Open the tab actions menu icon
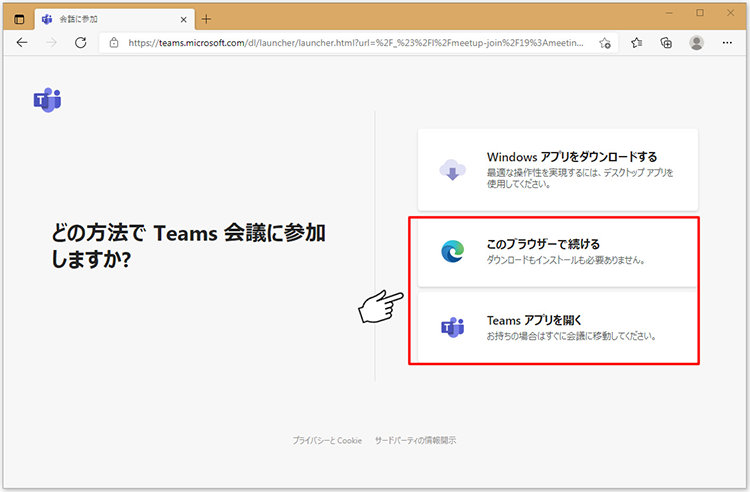This screenshot has height=492, width=750. click(19, 19)
